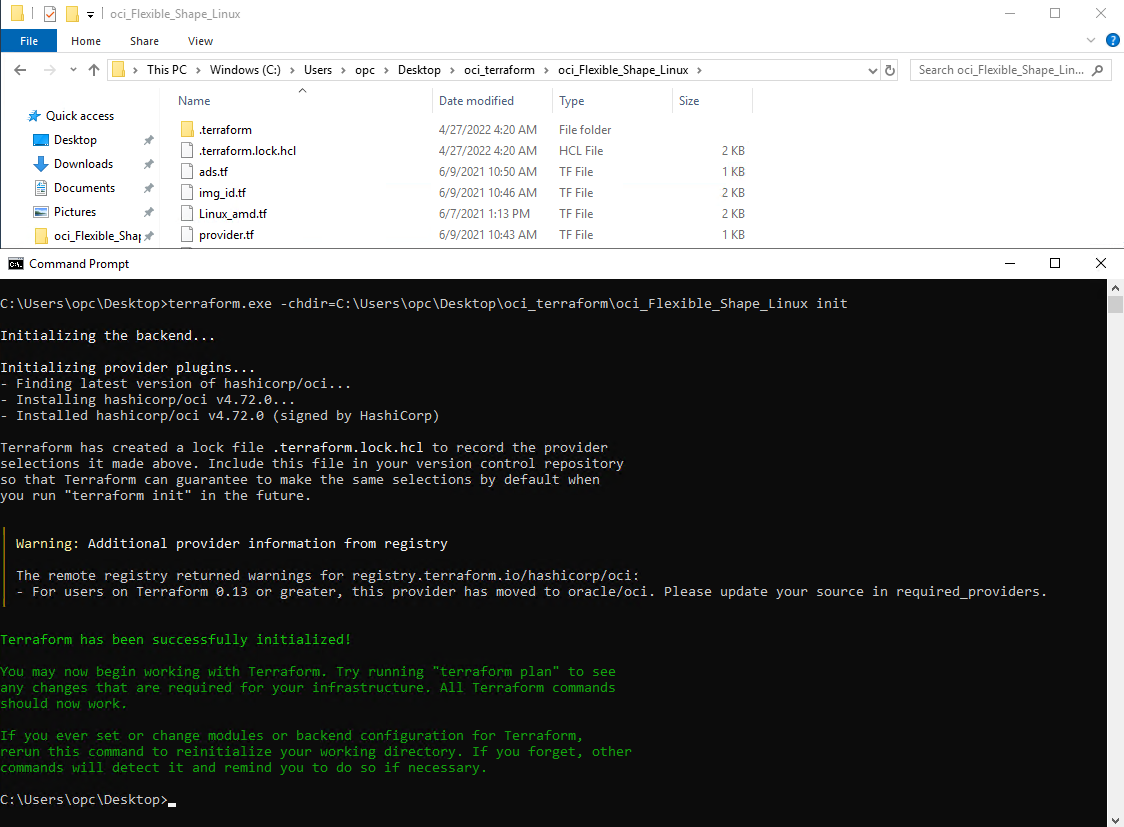Select the Quick access star icon

click(34, 116)
